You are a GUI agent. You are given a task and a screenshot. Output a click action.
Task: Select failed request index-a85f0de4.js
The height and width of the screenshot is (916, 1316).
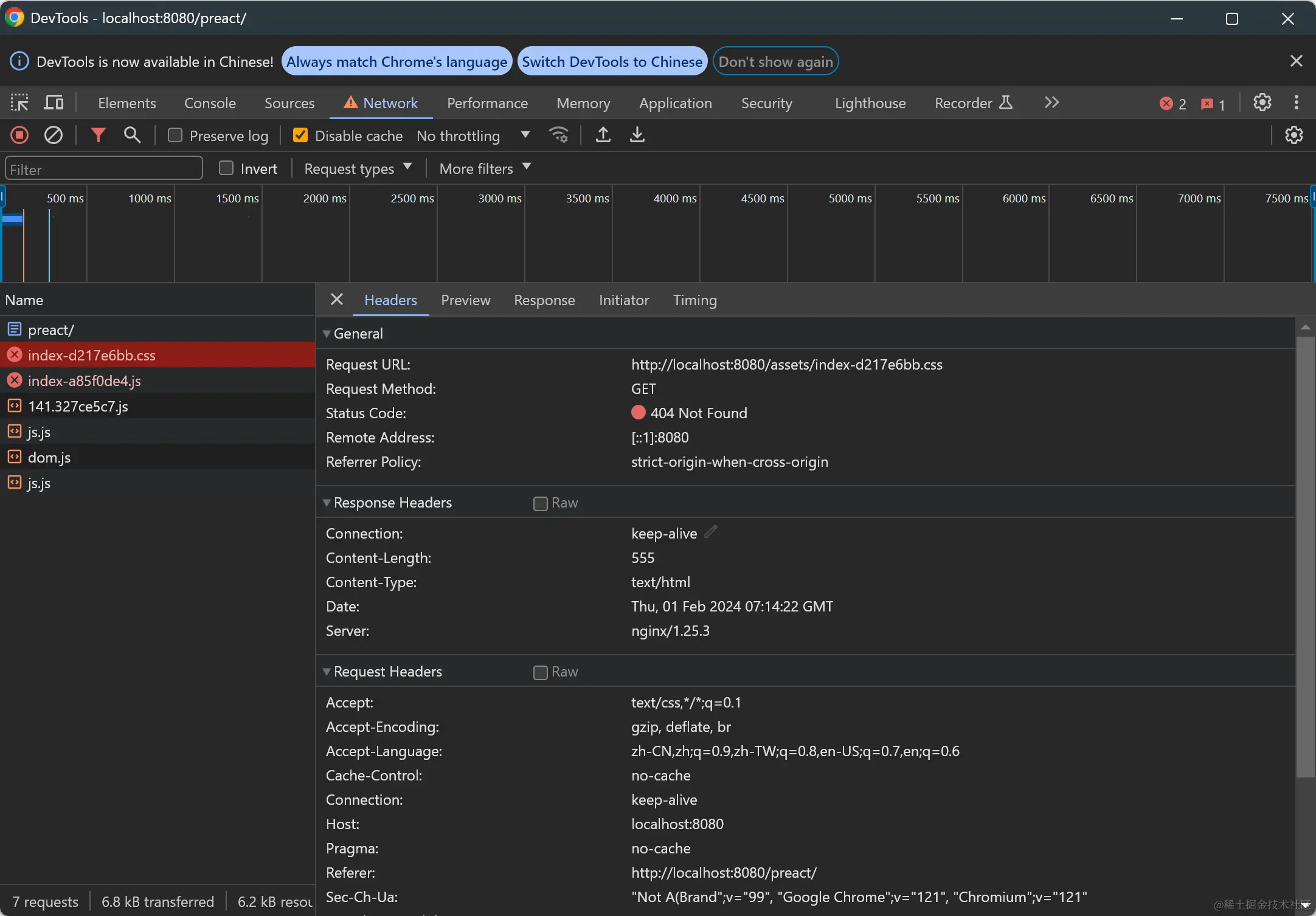(158, 381)
